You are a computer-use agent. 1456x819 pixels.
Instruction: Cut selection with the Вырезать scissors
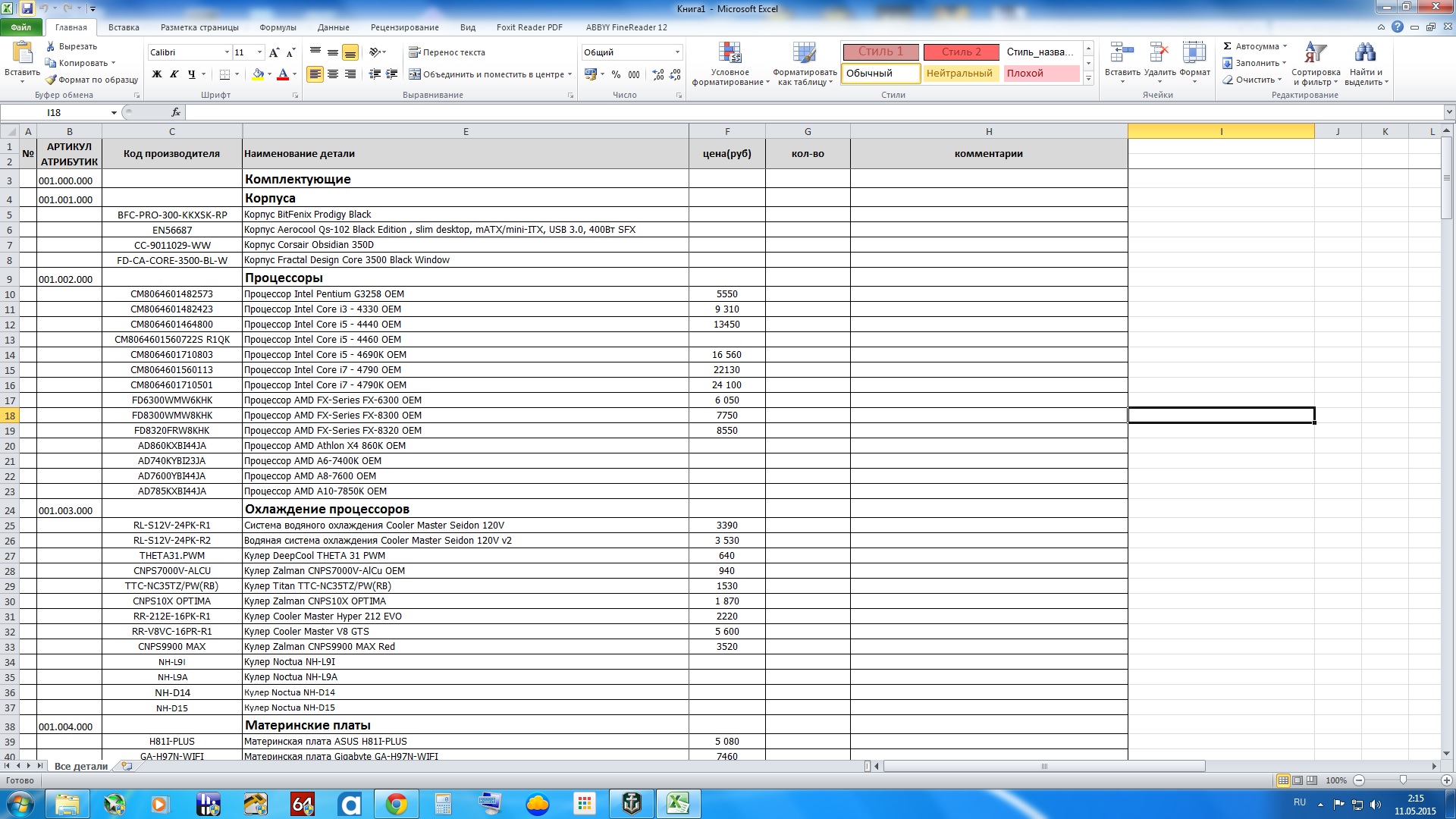[x=71, y=46]
